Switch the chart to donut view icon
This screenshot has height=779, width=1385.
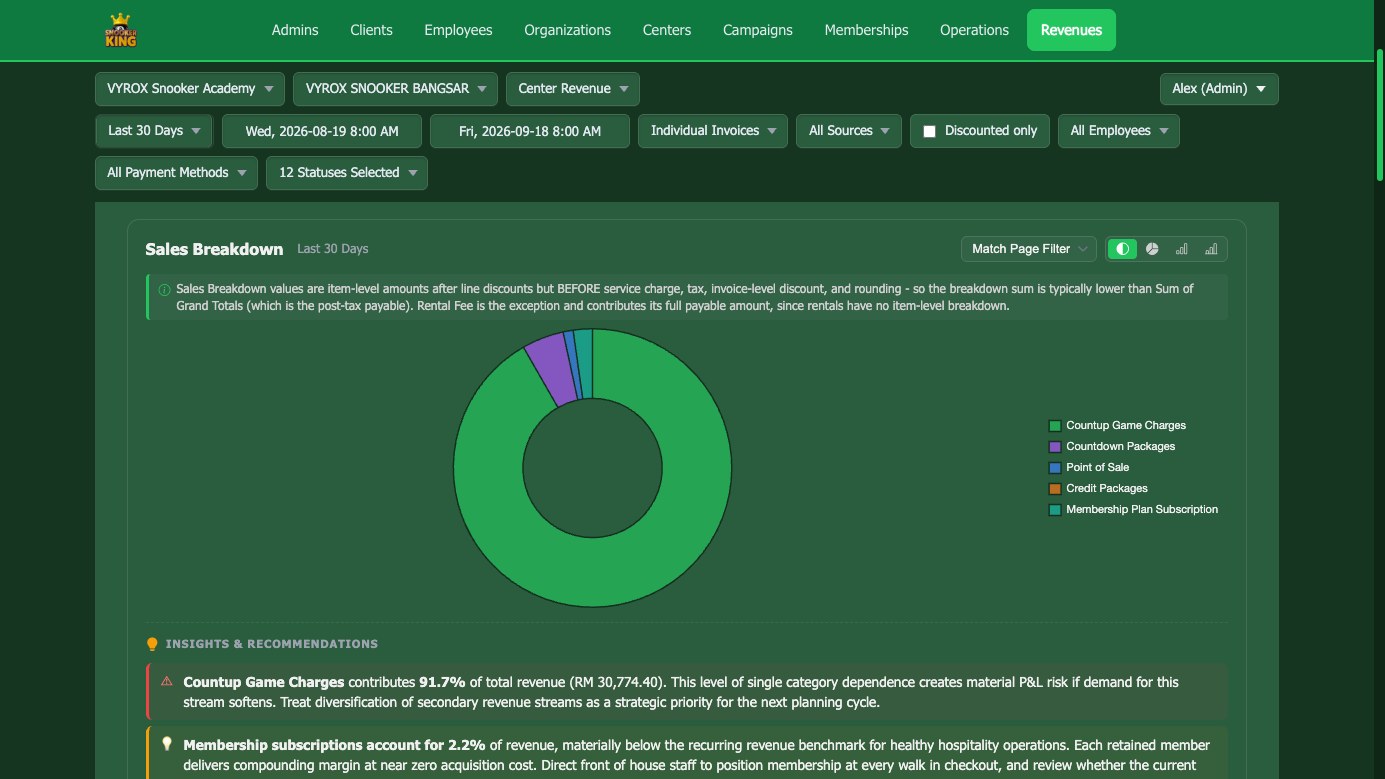[x=1123, y=249]
